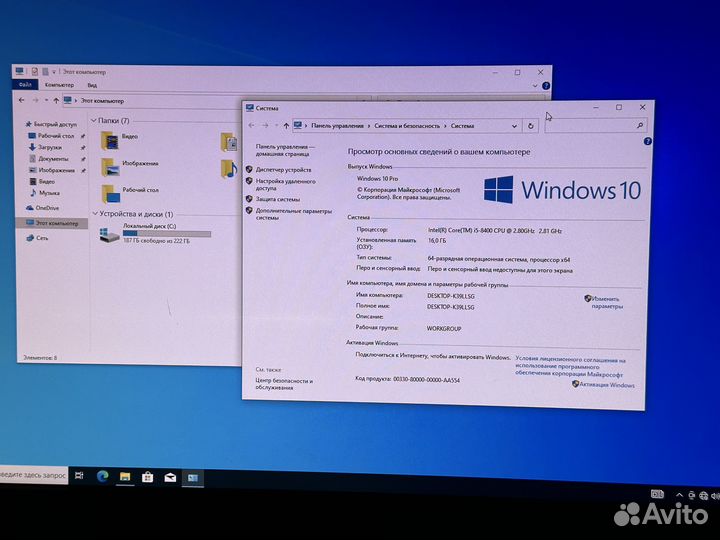Click properties icon in Explorer title bar
Viewport: 720px width, 540px height.
35,72
